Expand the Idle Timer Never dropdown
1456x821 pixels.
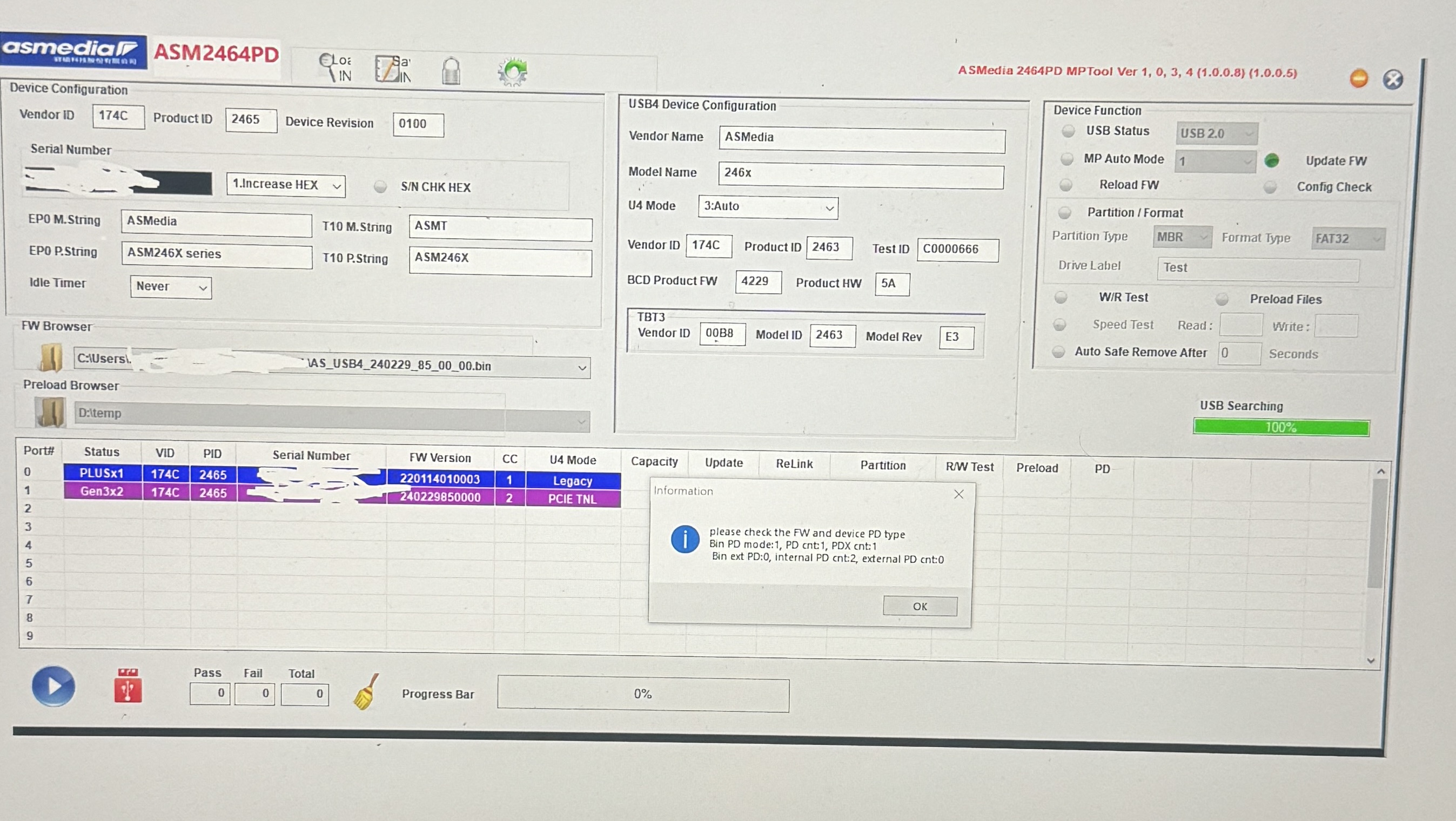pos(171,287)
